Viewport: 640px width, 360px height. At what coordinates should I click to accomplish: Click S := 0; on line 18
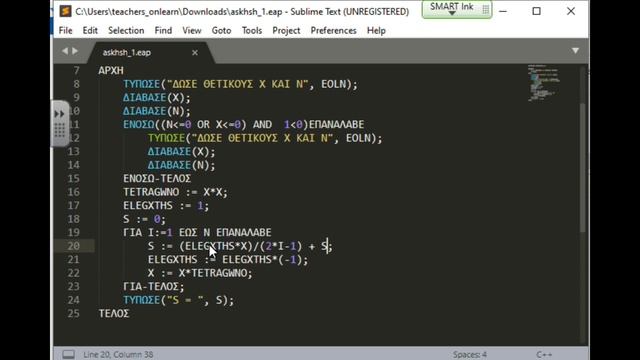pyautogui.click(x=144, y=219)
